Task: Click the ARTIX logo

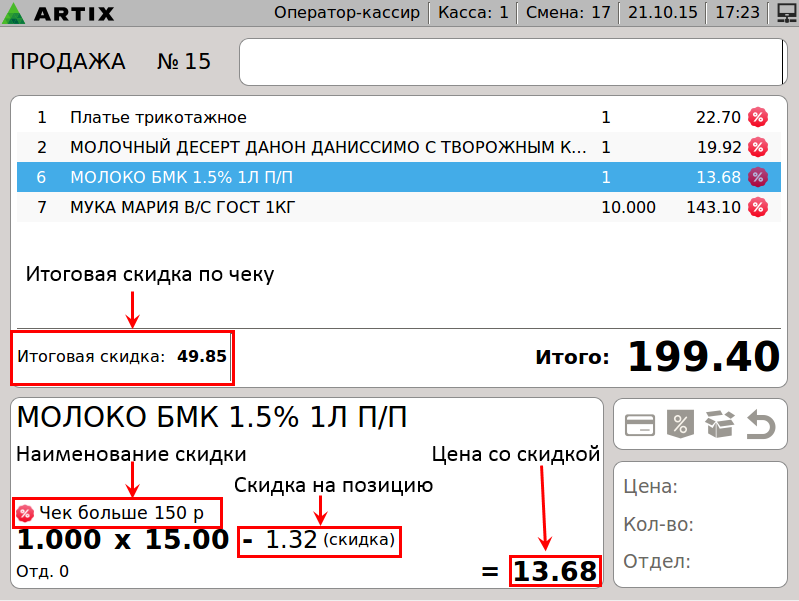Action: click(x=61, y=14)
